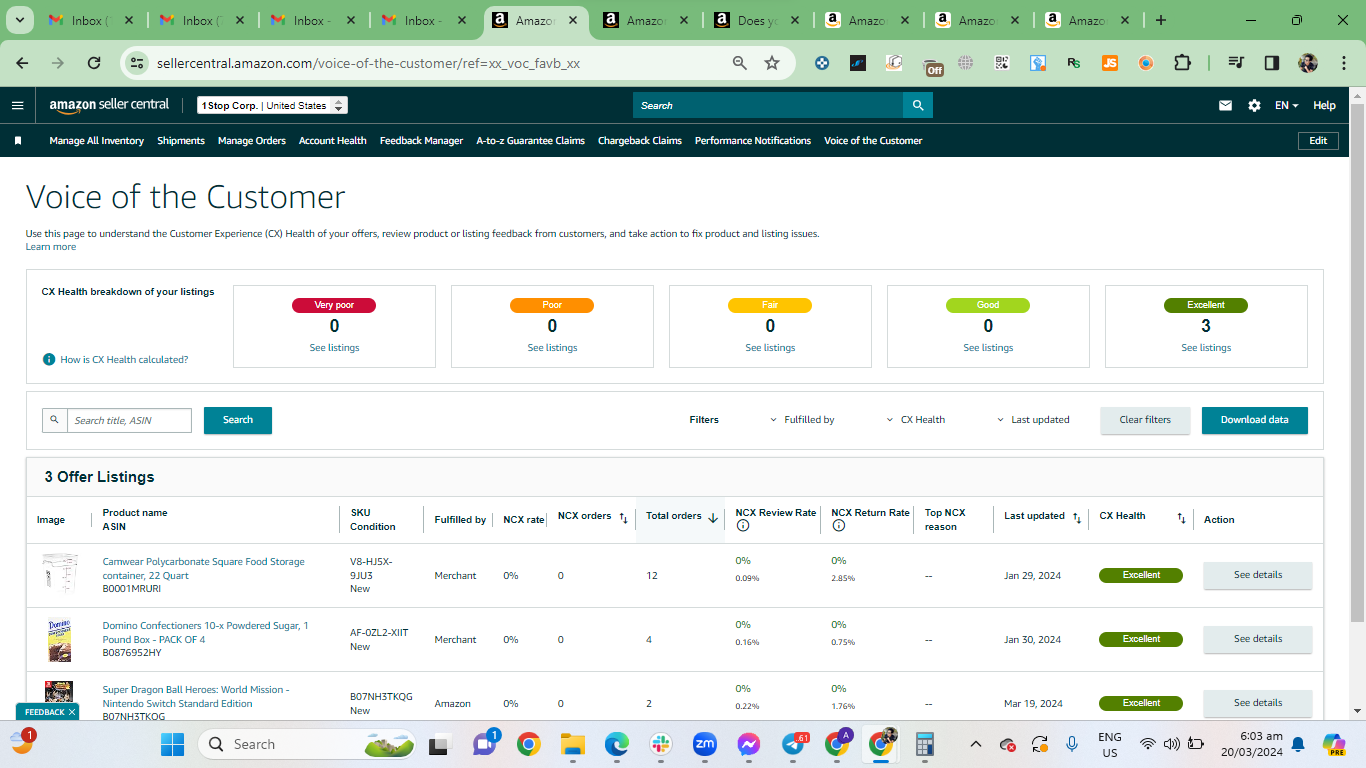
Task: Open Telegram from taskbar
Action: point(795,744)
